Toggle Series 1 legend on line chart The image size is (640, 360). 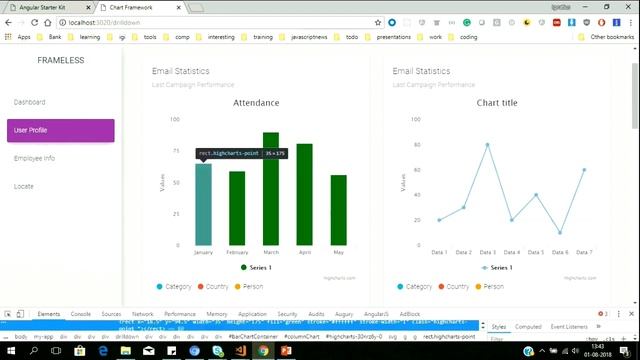pos(497,268)
